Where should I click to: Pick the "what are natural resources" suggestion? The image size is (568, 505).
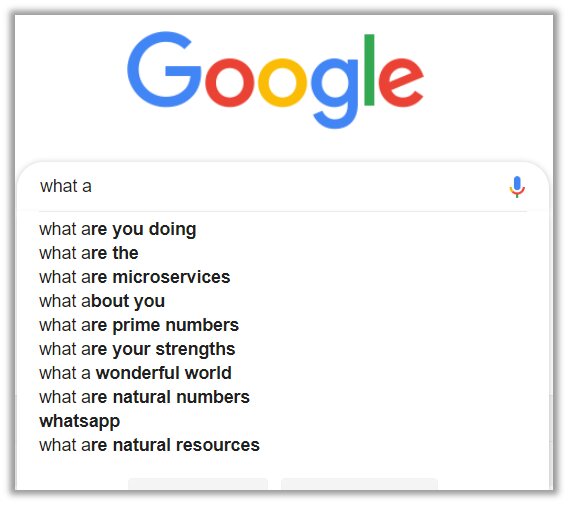pos(150,445)
